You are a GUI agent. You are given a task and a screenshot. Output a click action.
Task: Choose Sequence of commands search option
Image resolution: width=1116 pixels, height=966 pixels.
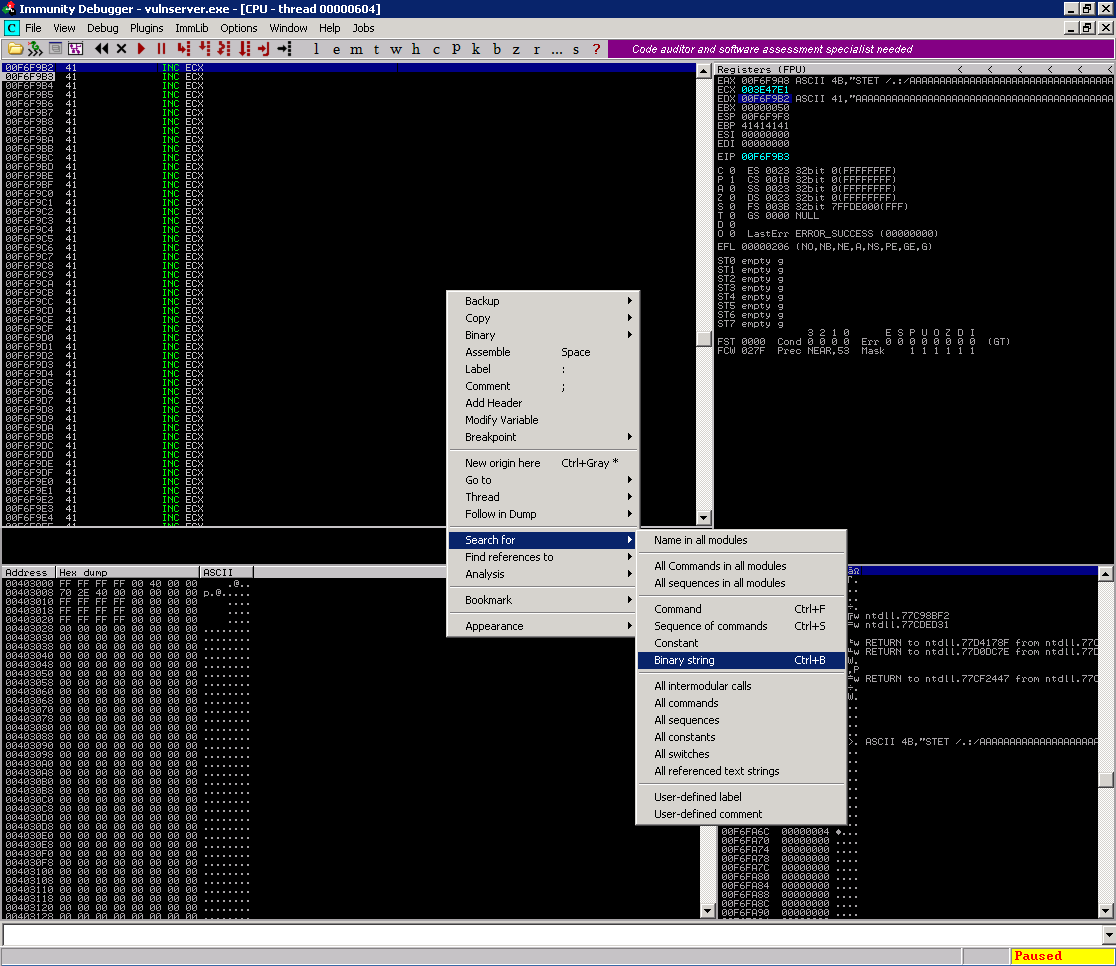(741, 626)
